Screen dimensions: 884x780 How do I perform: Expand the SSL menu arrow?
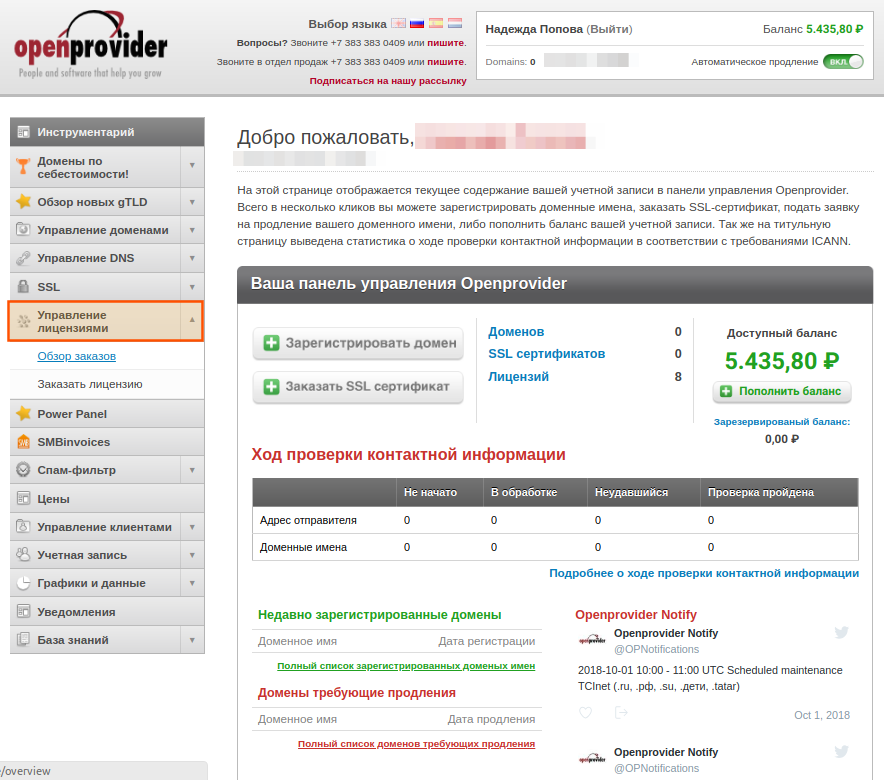192,287
